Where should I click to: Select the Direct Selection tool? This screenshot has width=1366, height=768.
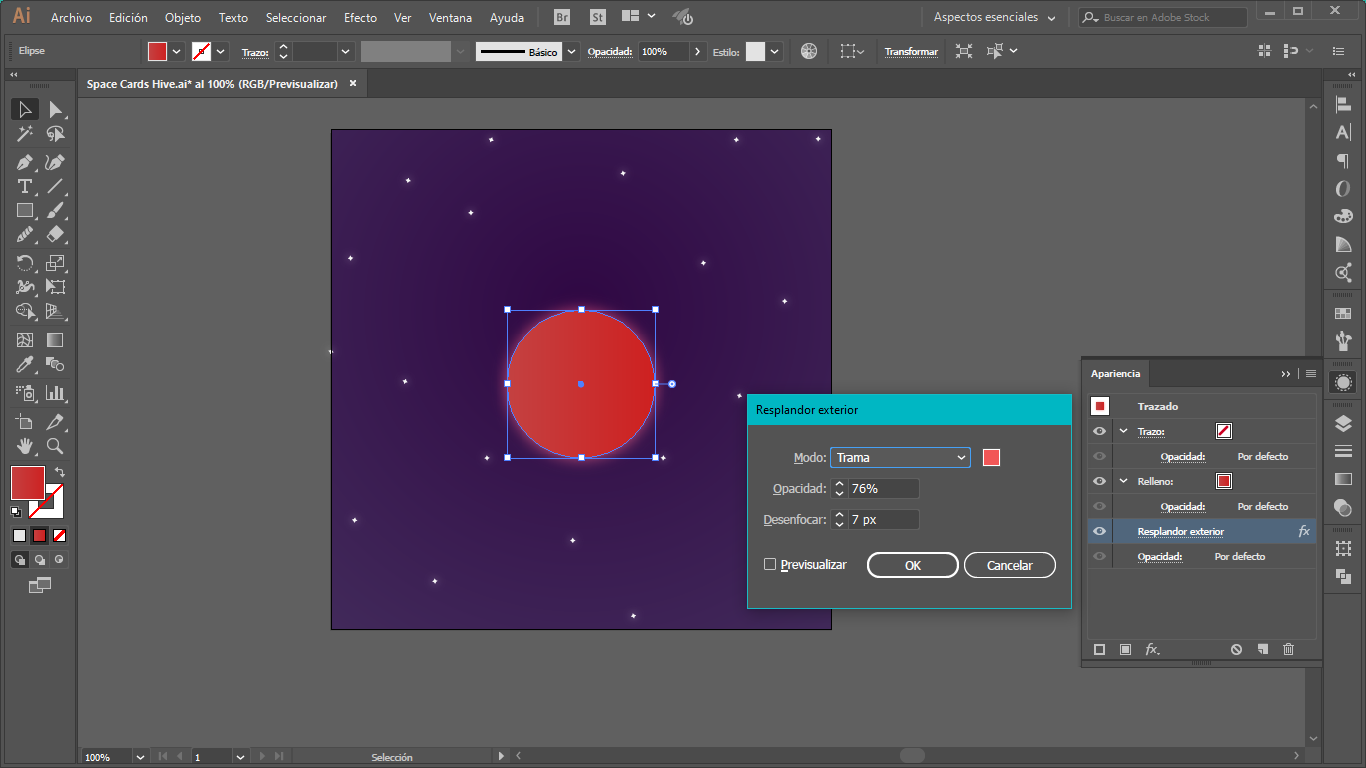(56, 110)
